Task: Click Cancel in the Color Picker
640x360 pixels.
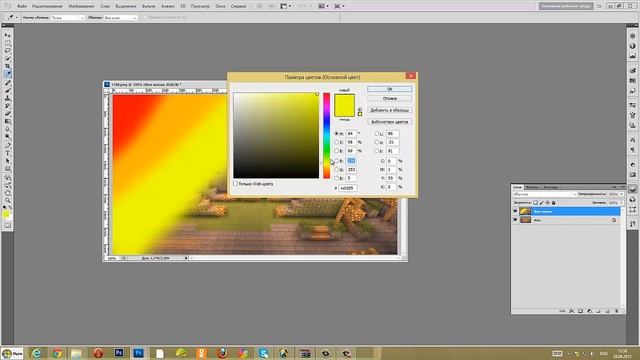Action: click(x=389, y=98)
